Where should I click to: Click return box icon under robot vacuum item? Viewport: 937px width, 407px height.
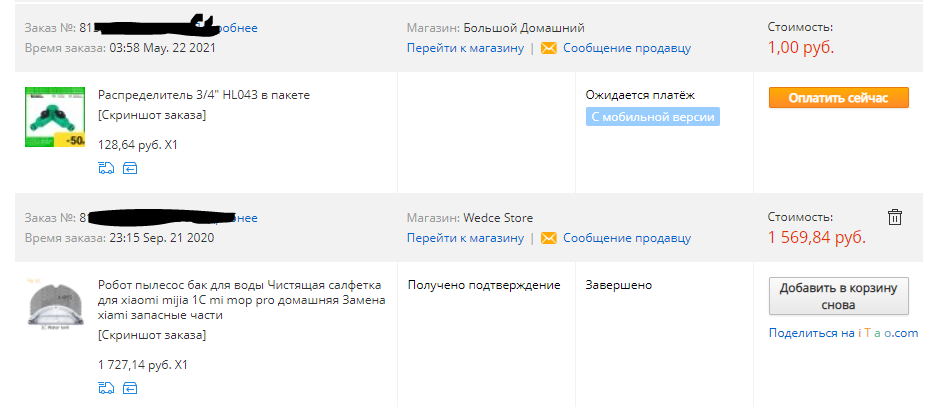pos(130,388)
